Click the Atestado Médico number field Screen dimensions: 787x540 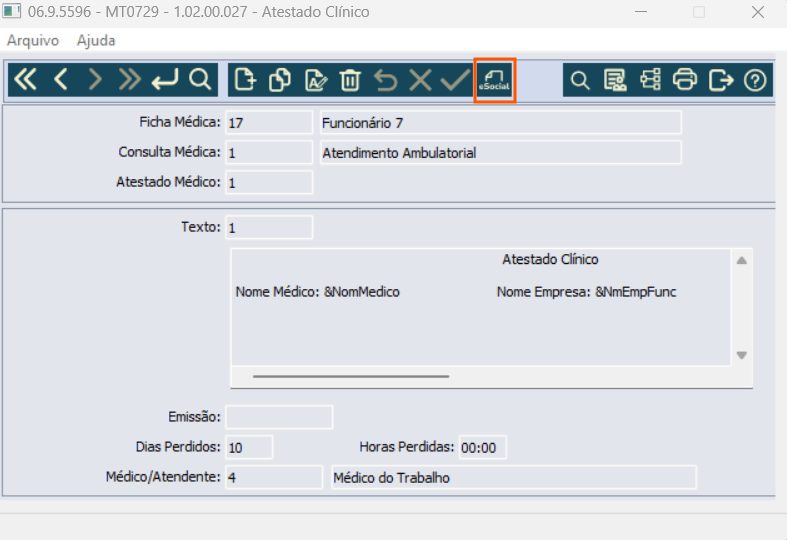click(x=269, y=182)
